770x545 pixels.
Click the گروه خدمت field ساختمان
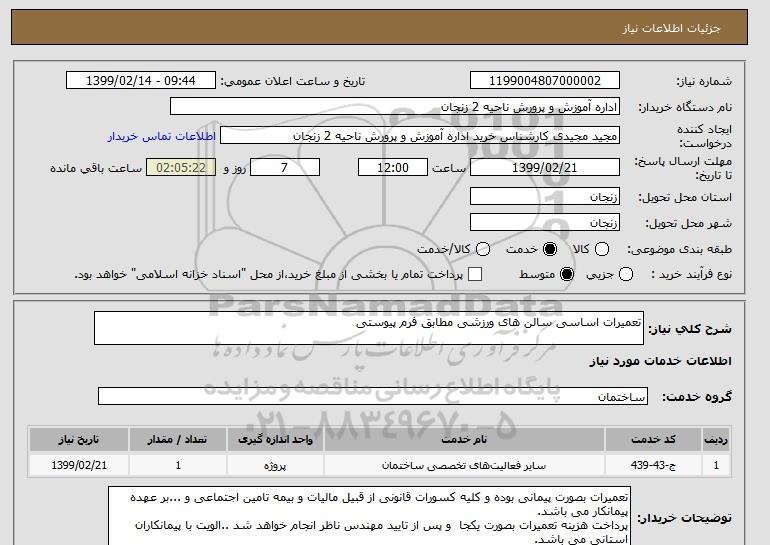click(x=373, y=396)
